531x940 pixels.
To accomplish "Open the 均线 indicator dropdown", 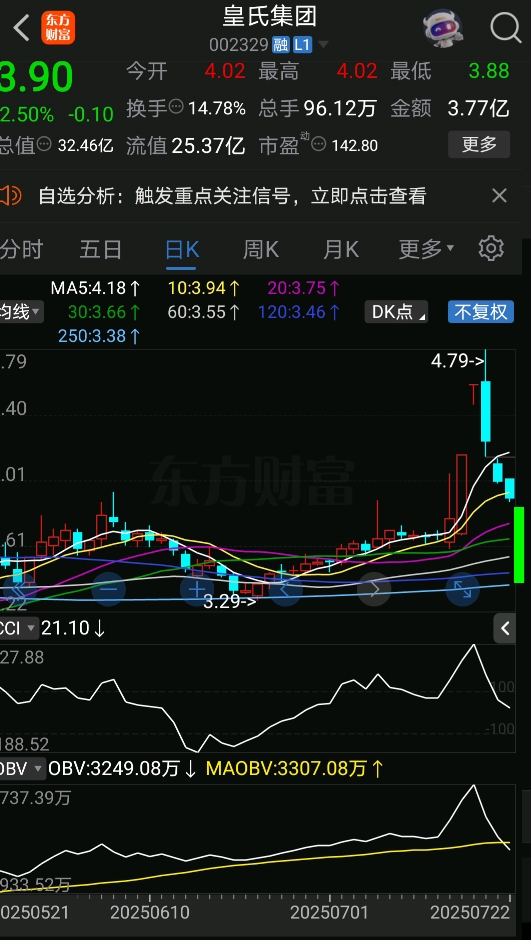I will pos(20,312).
